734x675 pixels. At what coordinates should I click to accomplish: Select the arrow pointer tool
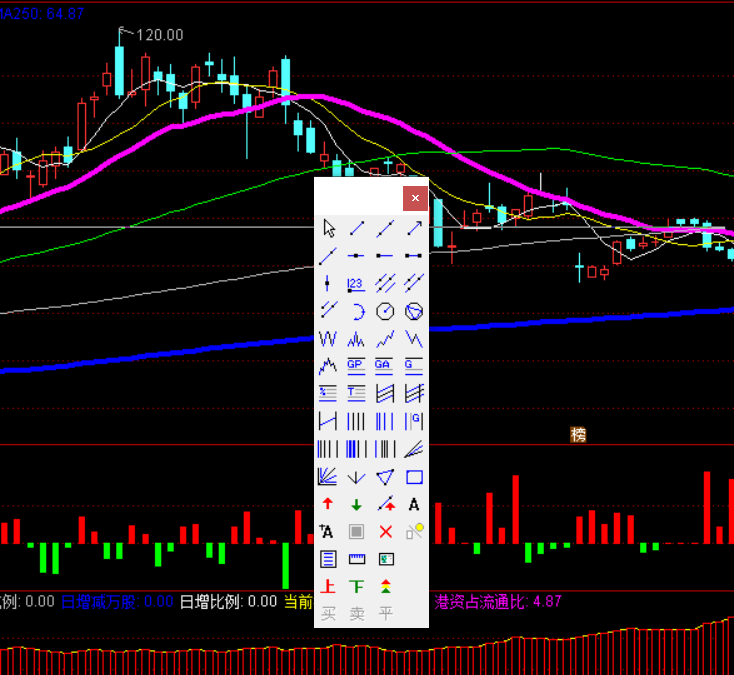[329, 228]
